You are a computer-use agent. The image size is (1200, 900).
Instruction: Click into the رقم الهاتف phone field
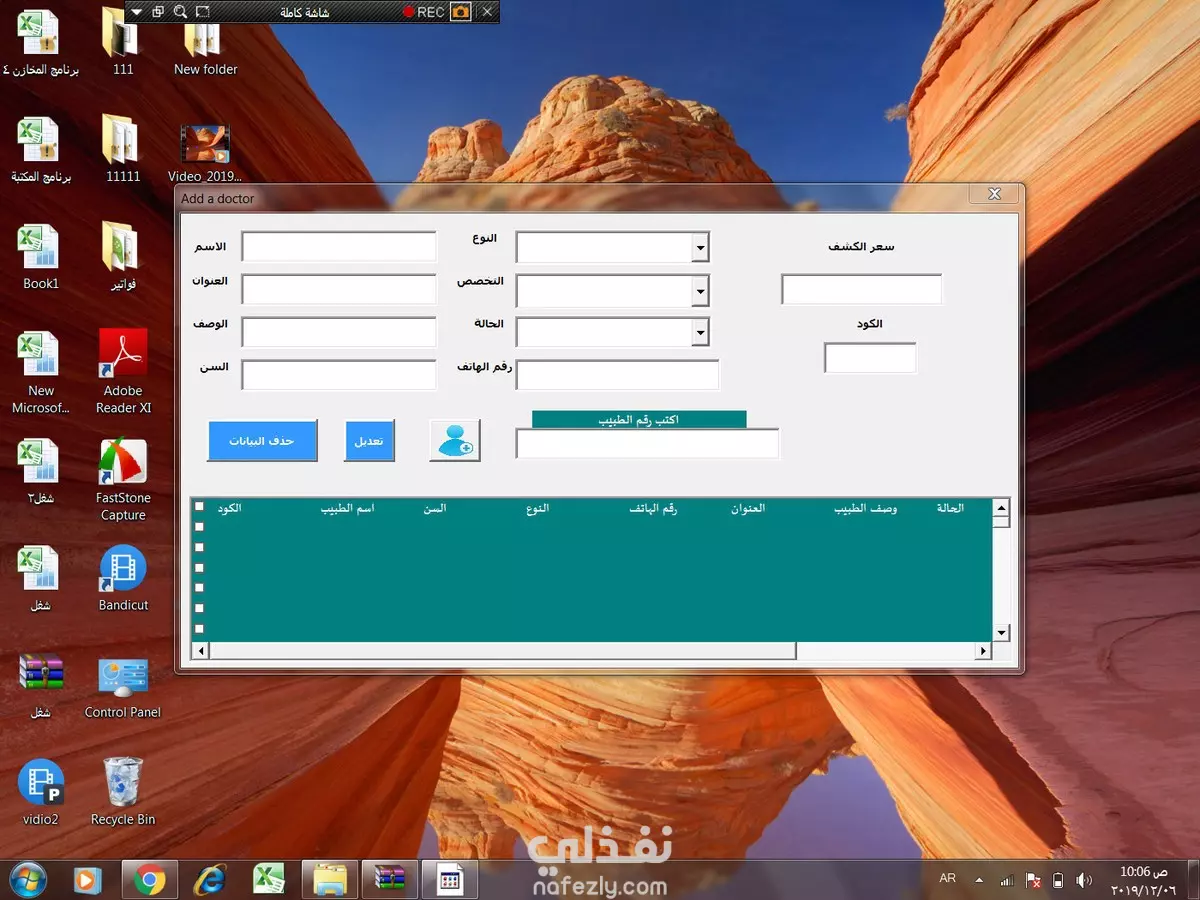pyautogui.click(x=617, y=375)
